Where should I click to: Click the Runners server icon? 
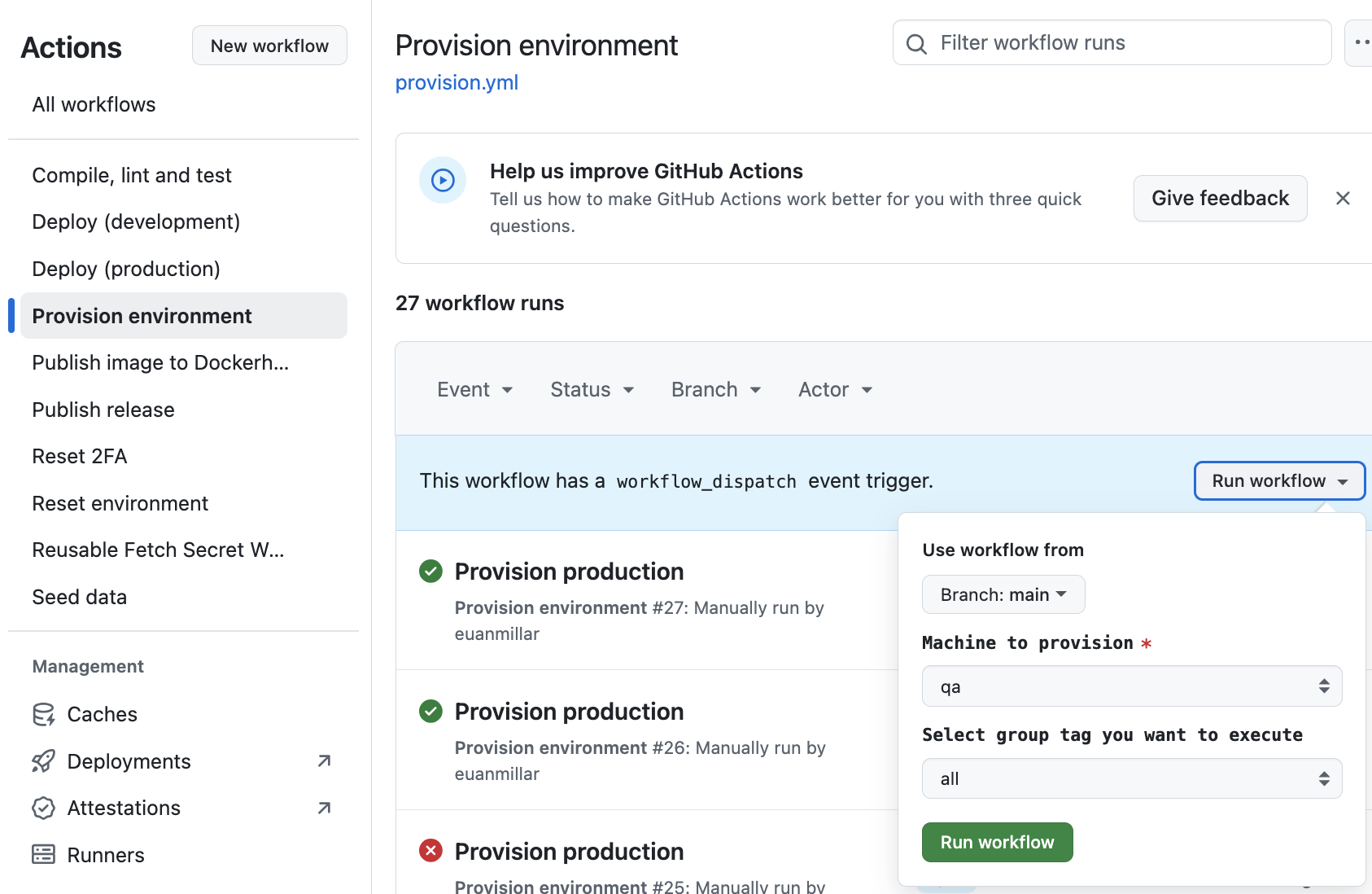tap(43, 854)
